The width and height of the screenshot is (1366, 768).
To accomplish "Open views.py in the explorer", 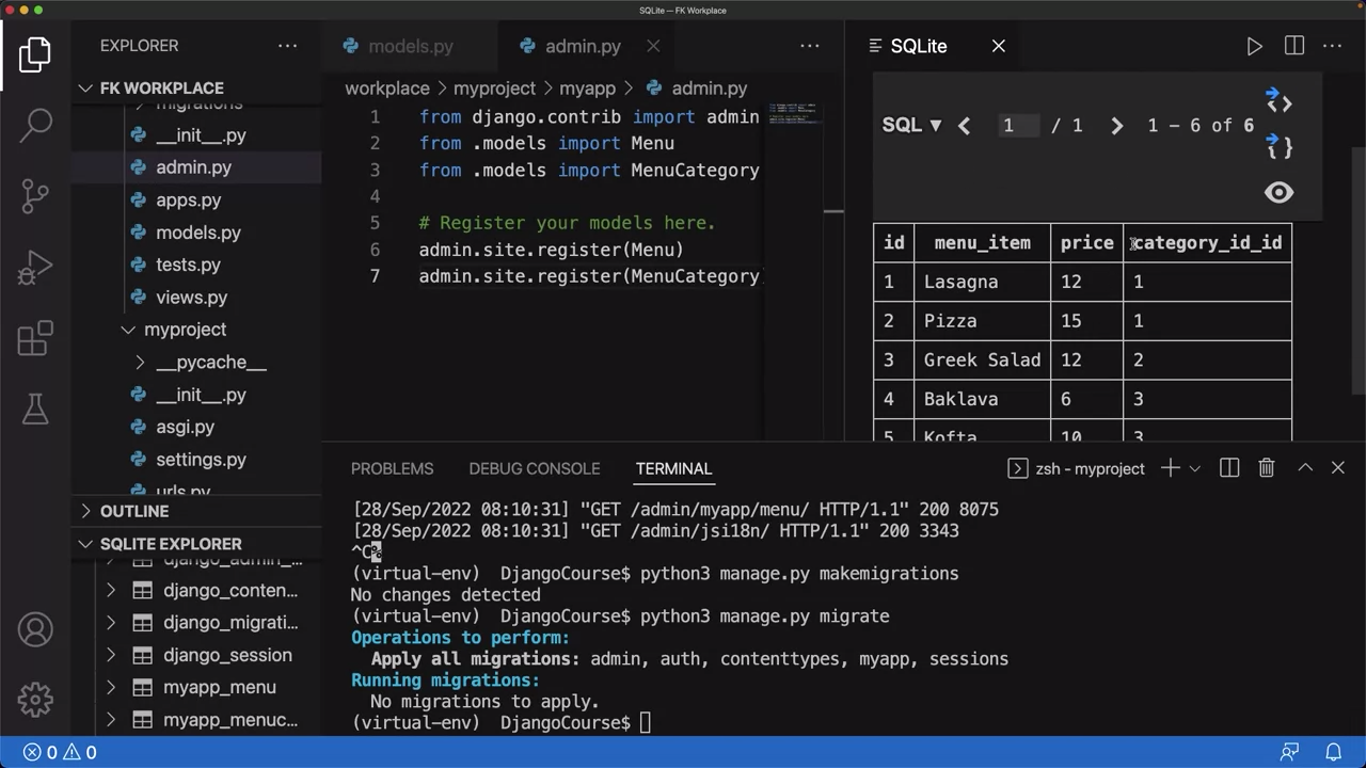I will tap(191, 297).
